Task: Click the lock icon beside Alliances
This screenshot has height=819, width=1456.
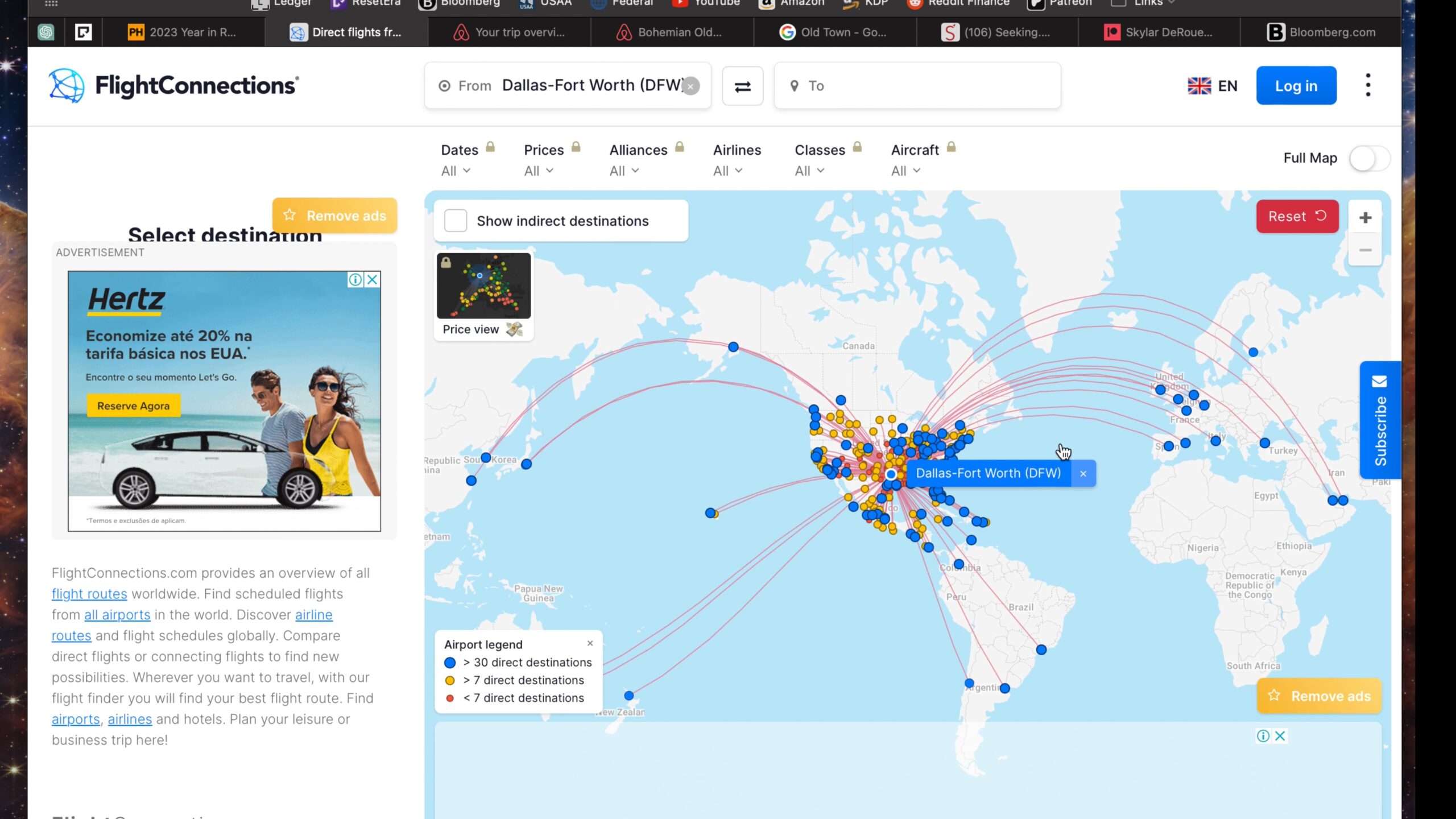Action: tap(679, 147)
